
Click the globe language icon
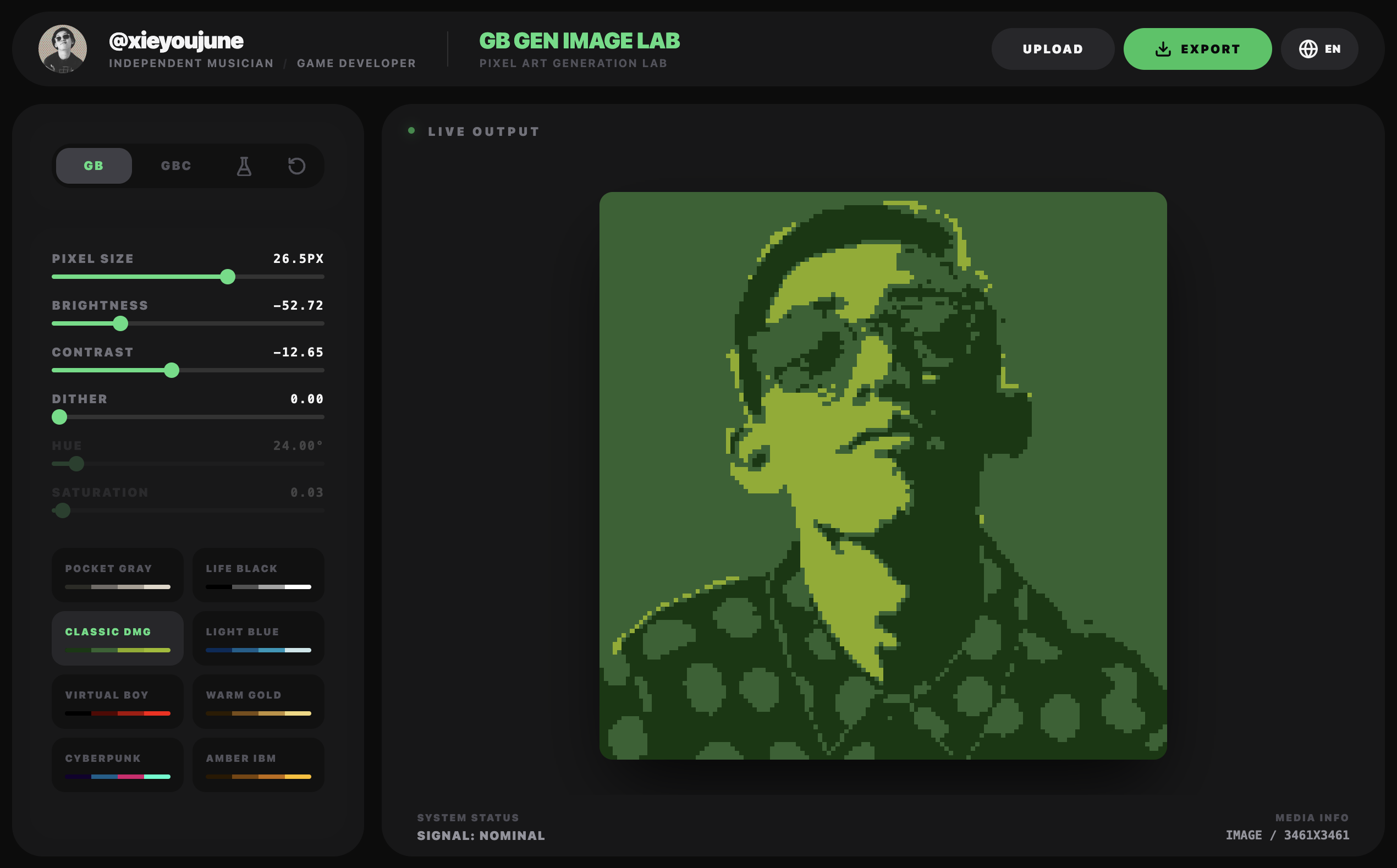point(1308,50)
